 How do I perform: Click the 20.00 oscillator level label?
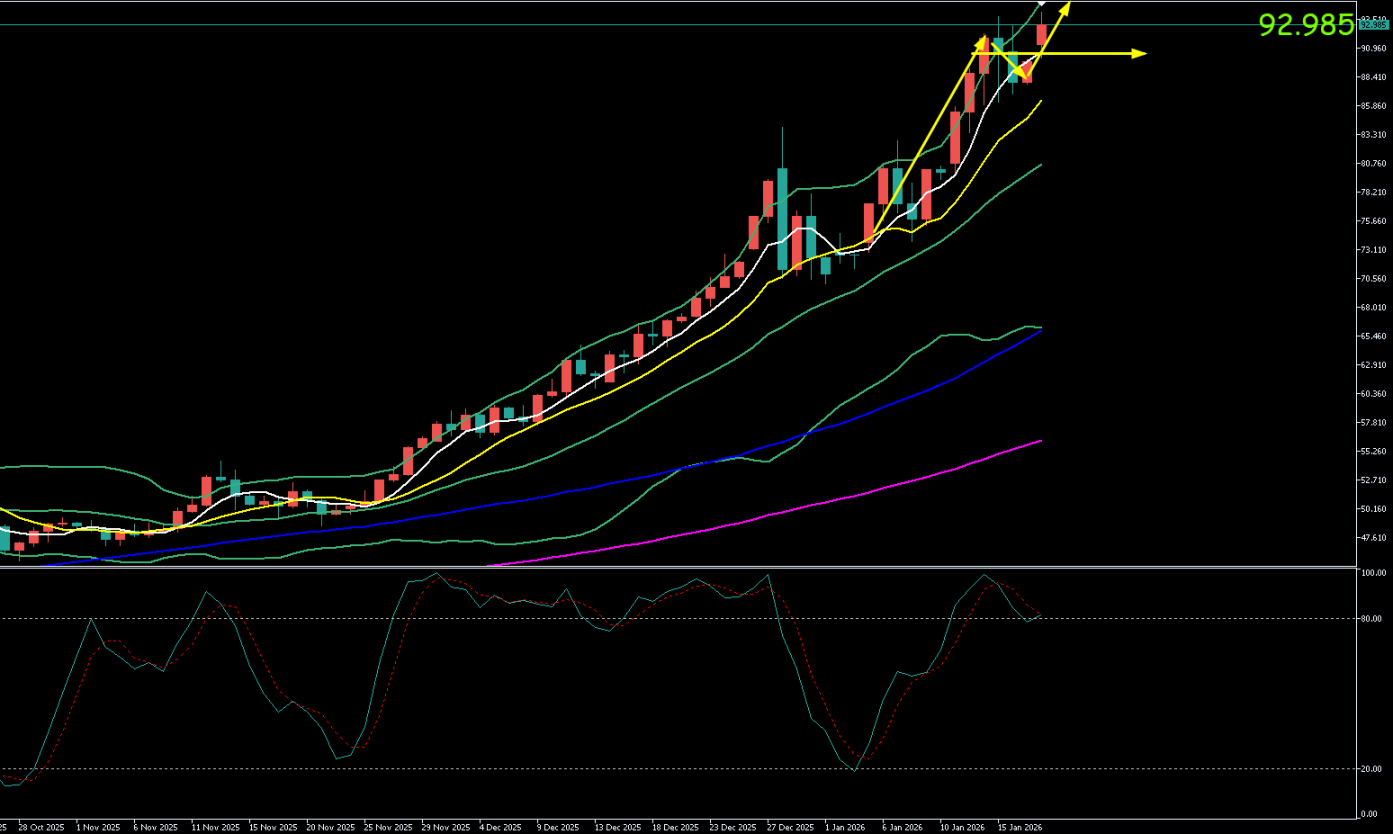(1370, 769)
